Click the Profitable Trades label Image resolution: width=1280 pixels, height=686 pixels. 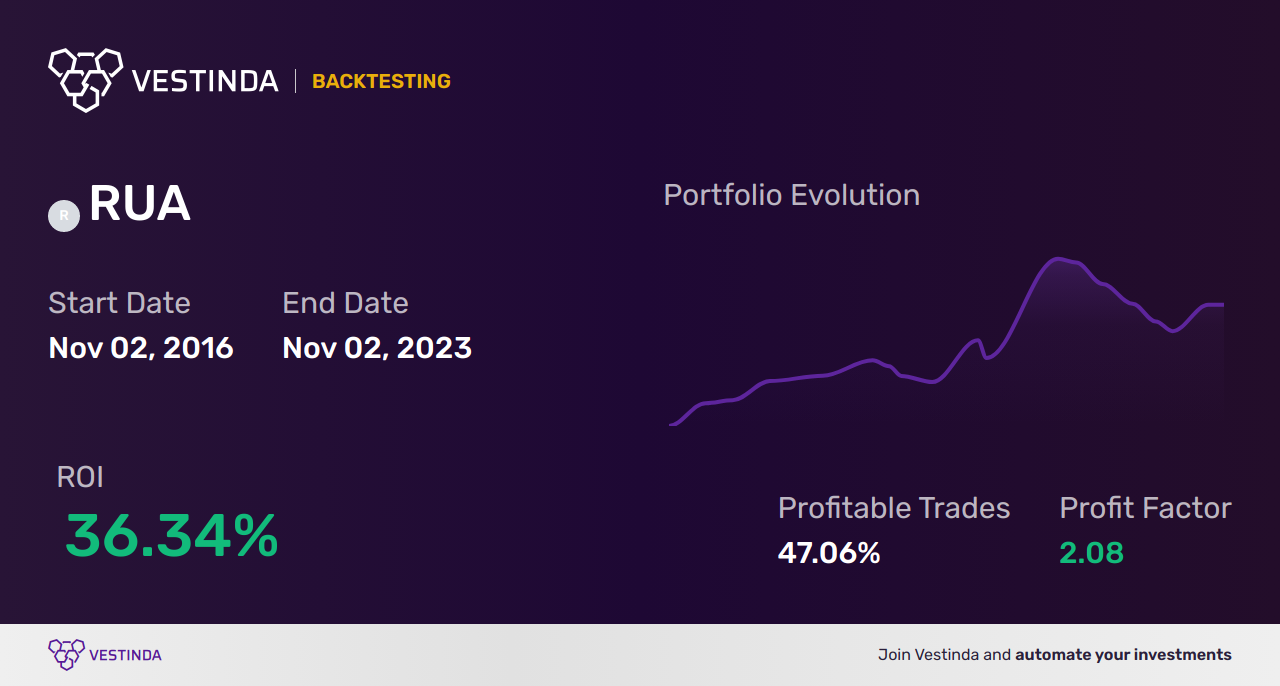pos(894,508)
